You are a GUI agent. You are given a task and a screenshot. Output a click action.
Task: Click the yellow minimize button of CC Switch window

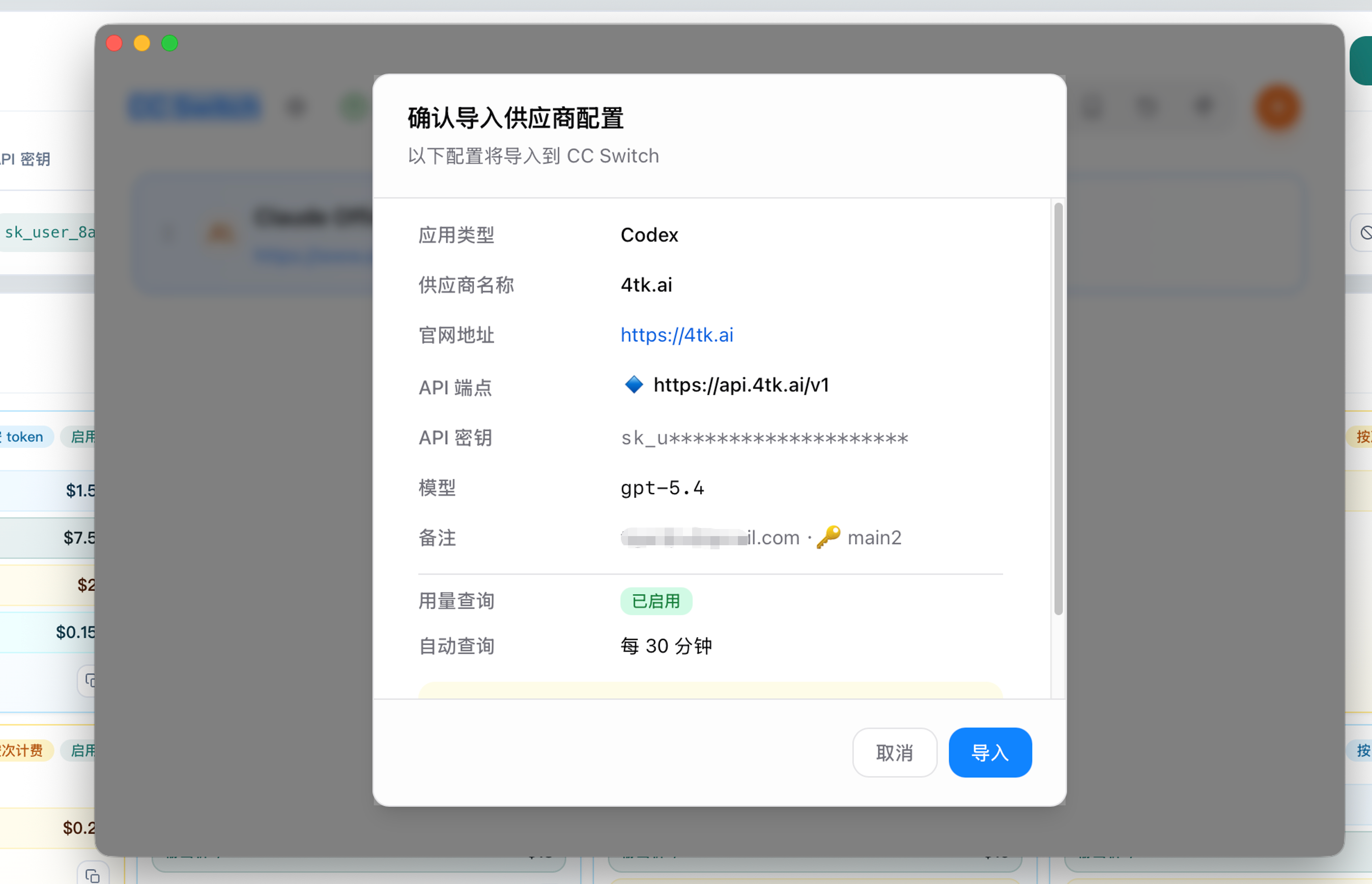click(x=142, y=43)
